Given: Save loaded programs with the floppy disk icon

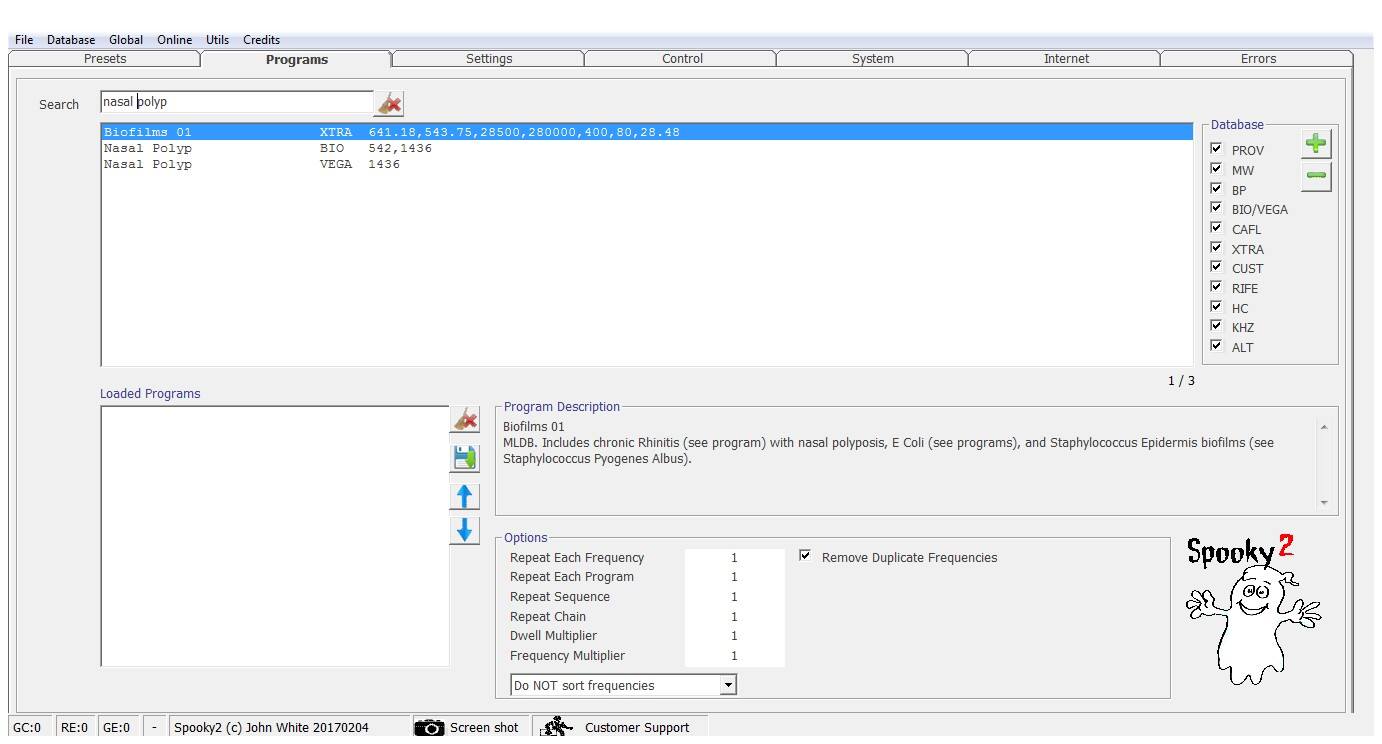Looking at the screenshot, I should (465, 458).
